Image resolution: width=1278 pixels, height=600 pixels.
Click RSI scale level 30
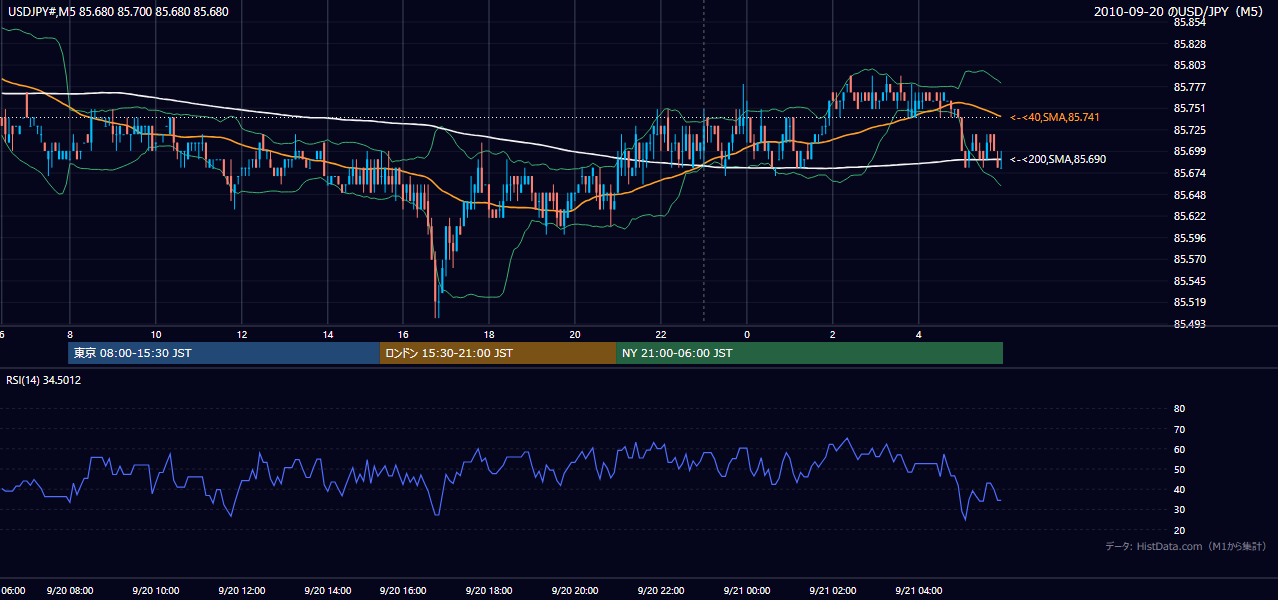pos(1179,509)
